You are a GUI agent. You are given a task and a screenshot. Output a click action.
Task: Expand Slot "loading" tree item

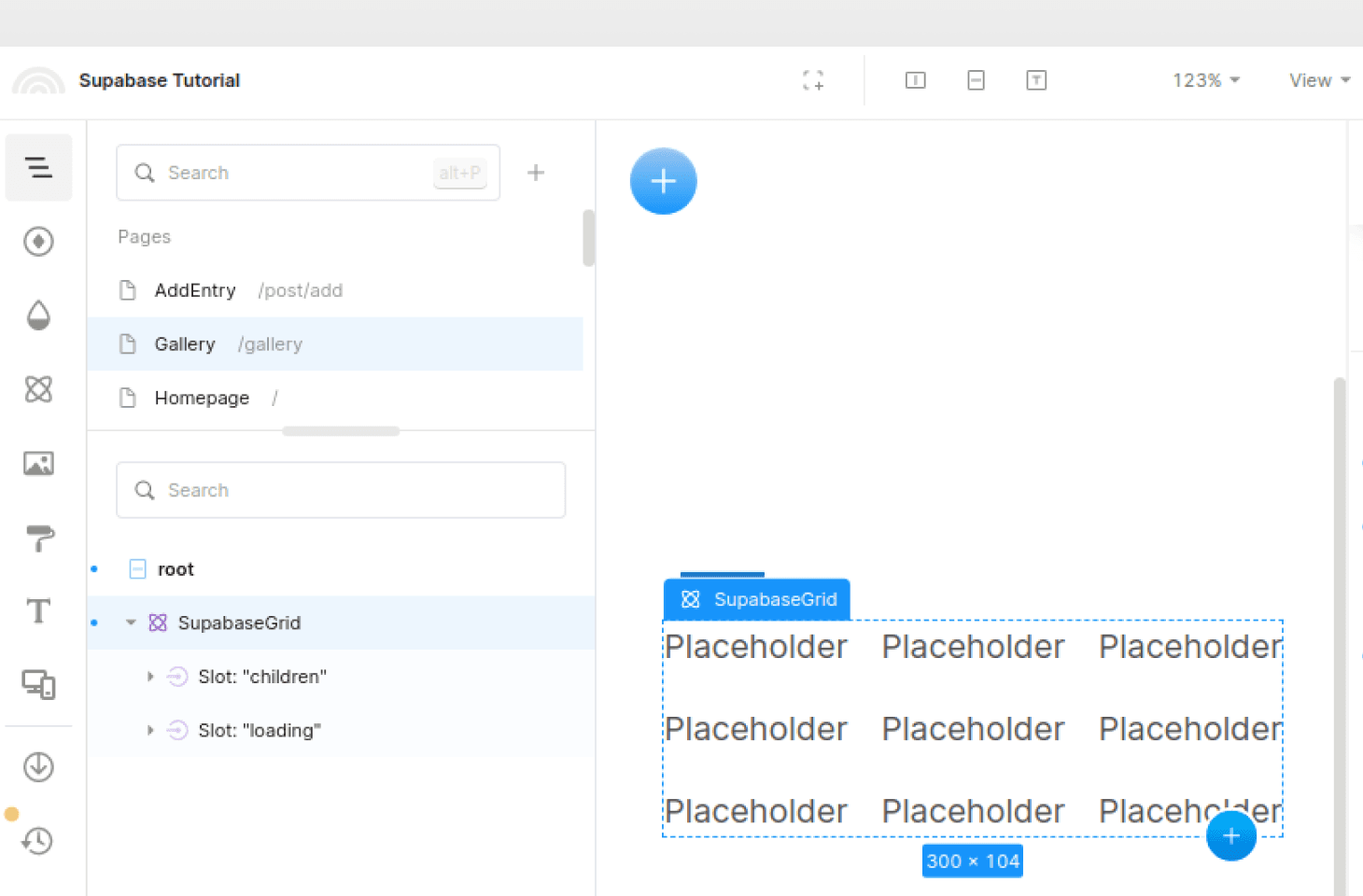click(x=150, y=731)
